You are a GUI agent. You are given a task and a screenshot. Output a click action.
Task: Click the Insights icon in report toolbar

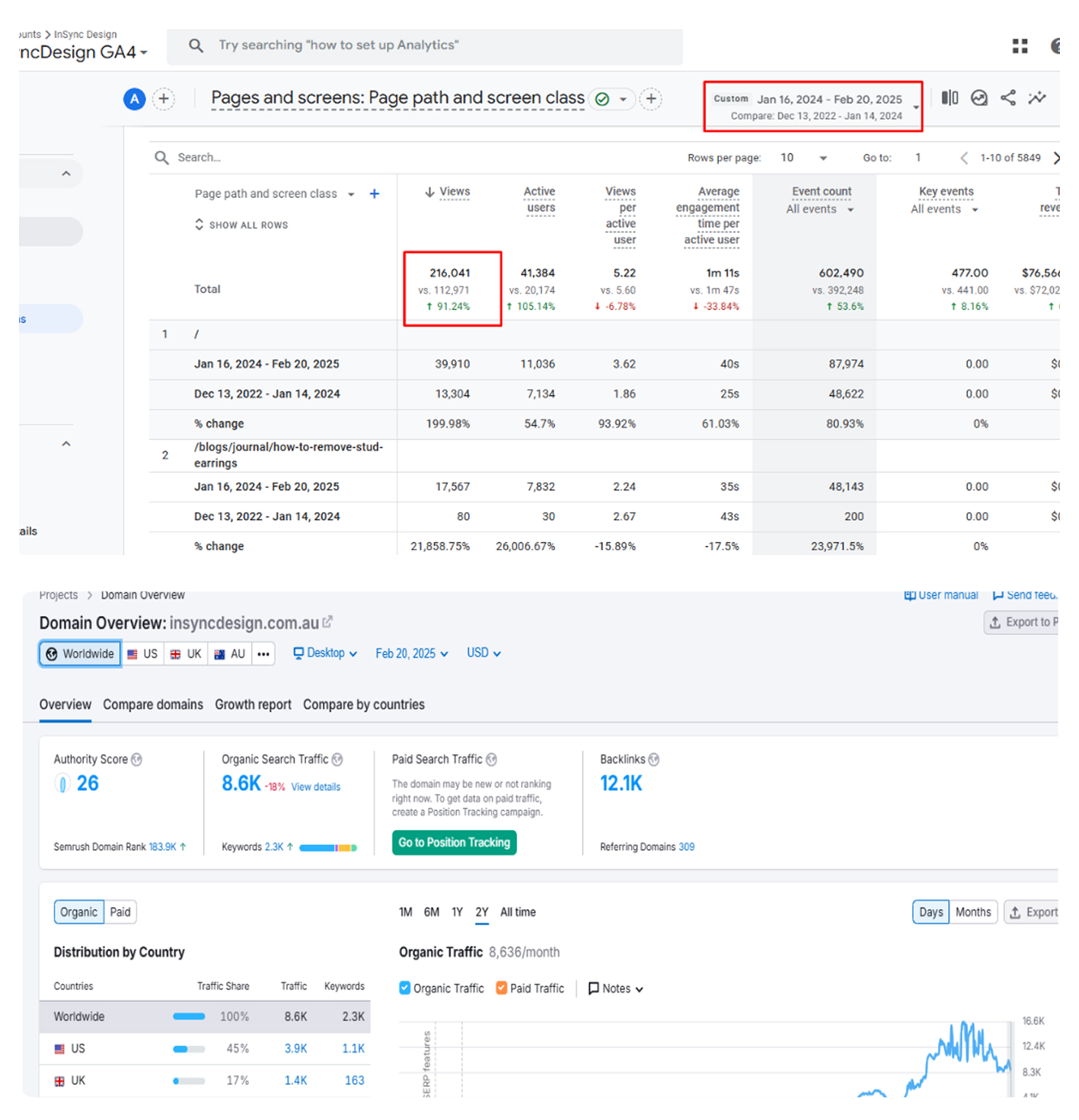[x=1036, y=98]
